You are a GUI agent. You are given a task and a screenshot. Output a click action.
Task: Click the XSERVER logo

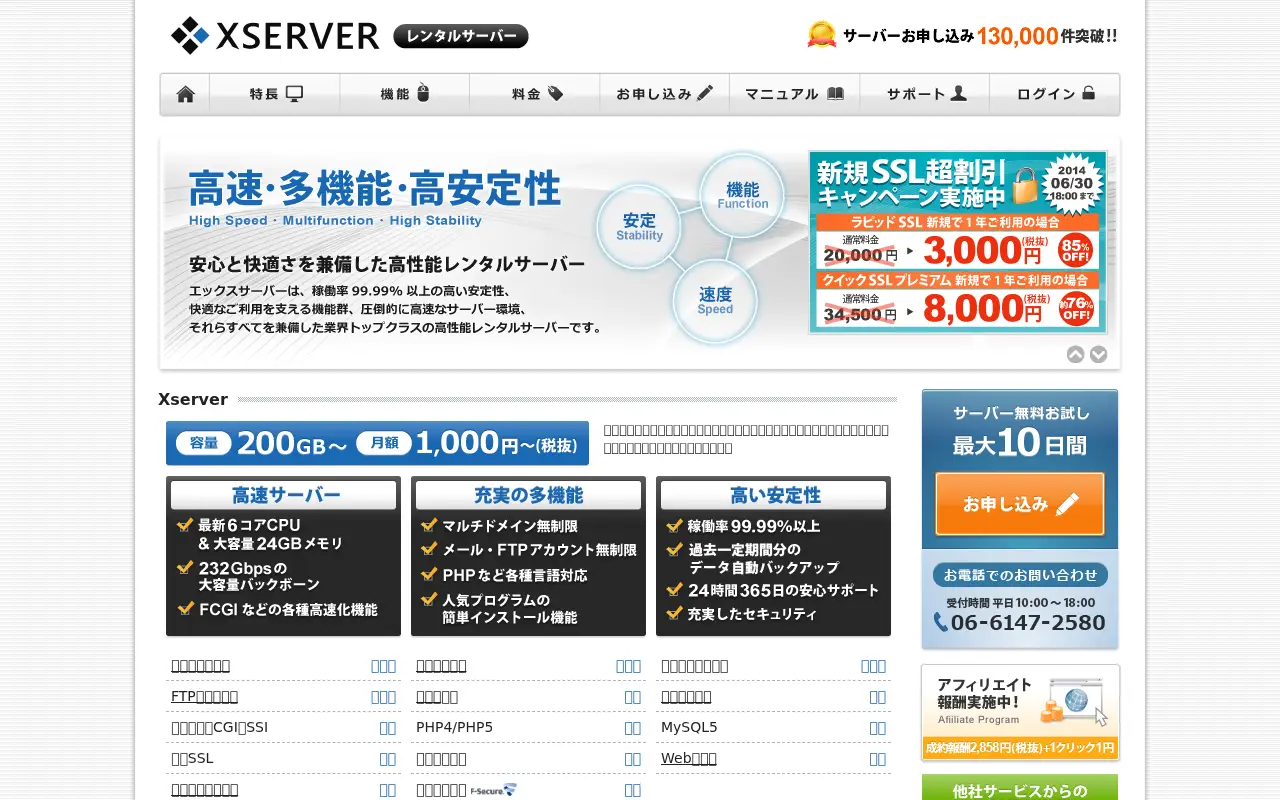[x=275, y=36]
